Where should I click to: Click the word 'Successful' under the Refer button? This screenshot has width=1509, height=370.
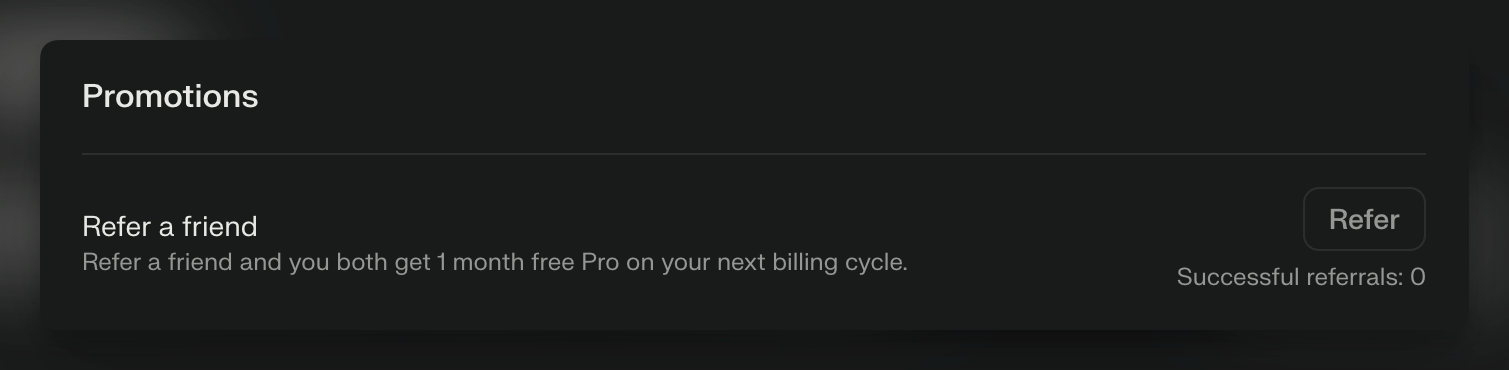click(1224, 277)
